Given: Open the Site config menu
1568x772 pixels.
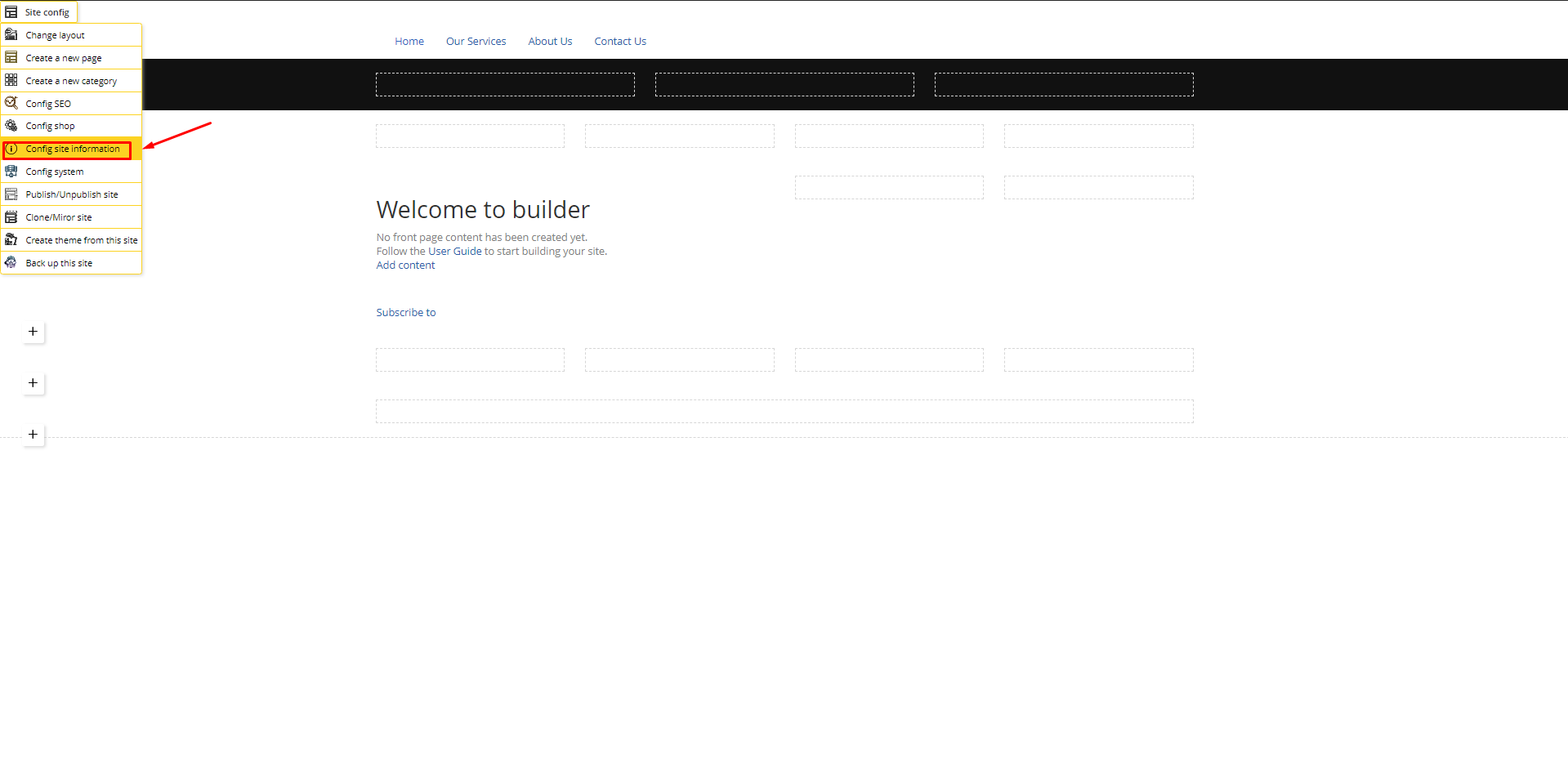Looking at the screenshot, I should (x=39, y=12).
